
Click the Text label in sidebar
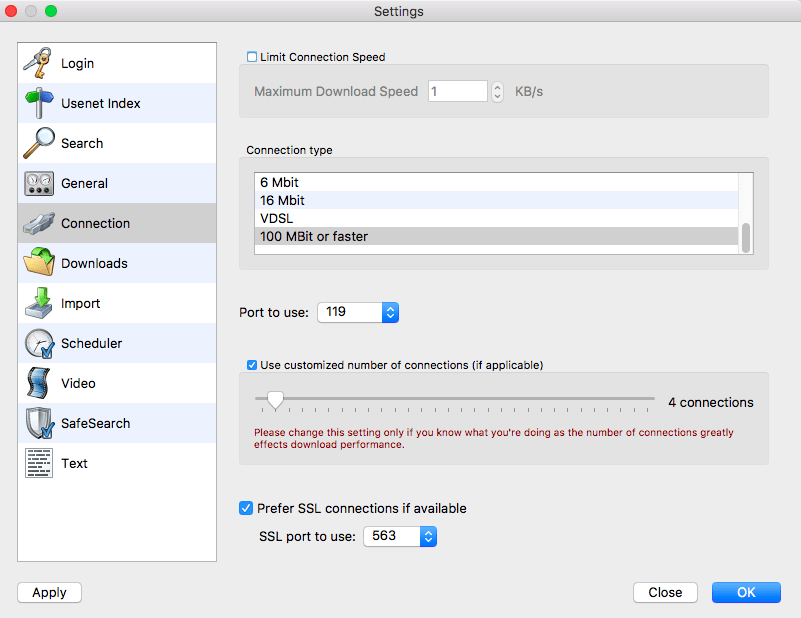tap(75, 463)
